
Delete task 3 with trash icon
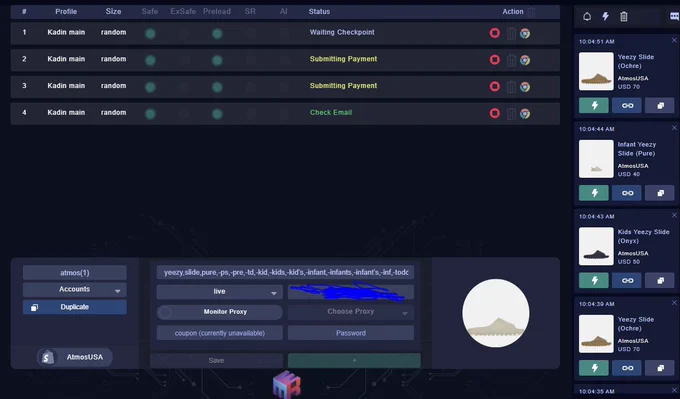tap(511, 87)
